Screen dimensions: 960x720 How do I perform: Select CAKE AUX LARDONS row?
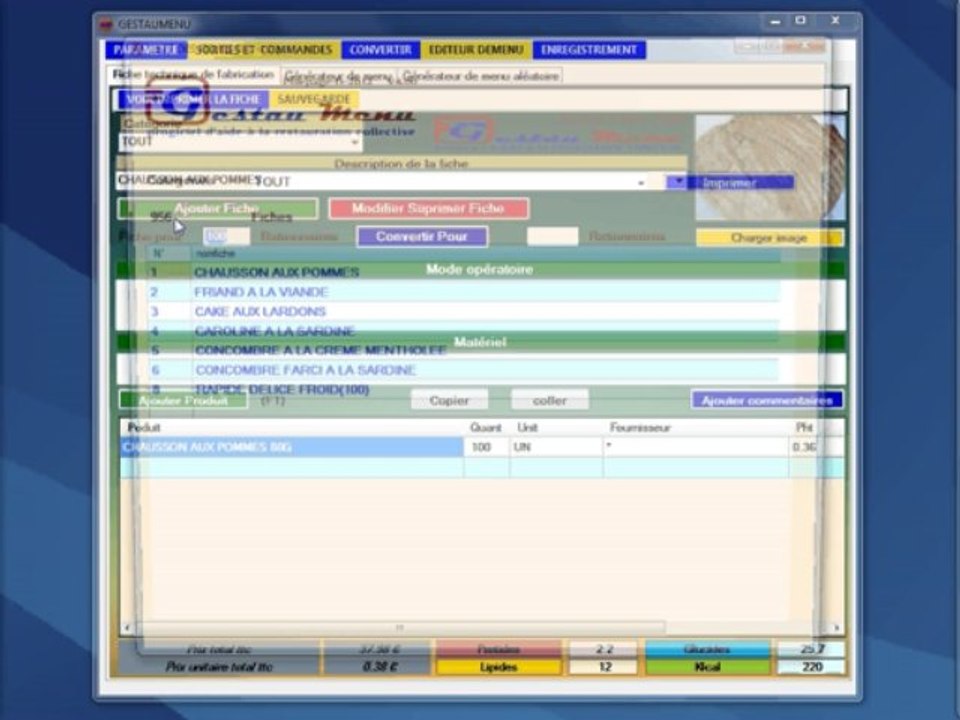tap(462, 311)
